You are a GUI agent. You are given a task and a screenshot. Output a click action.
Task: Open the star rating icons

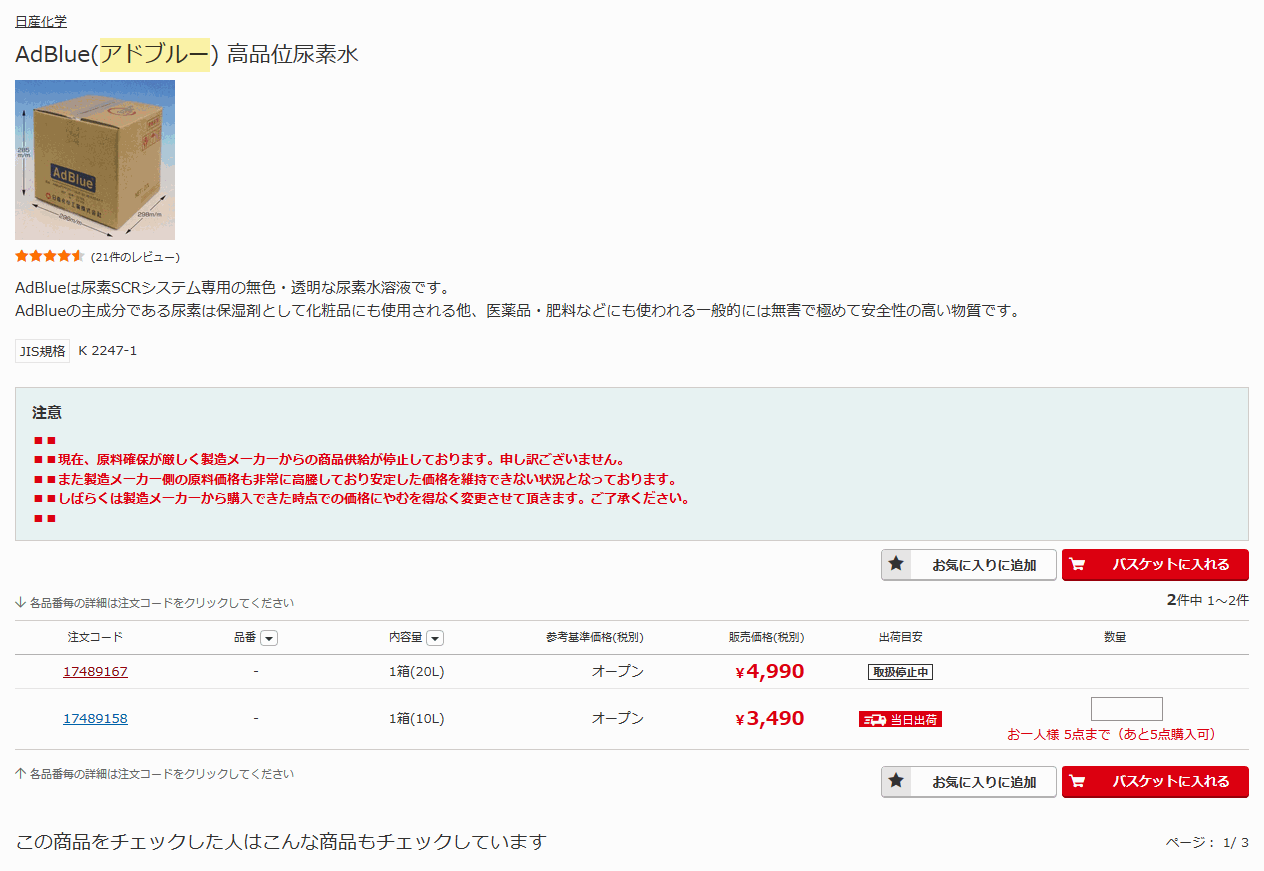point(50,256)
